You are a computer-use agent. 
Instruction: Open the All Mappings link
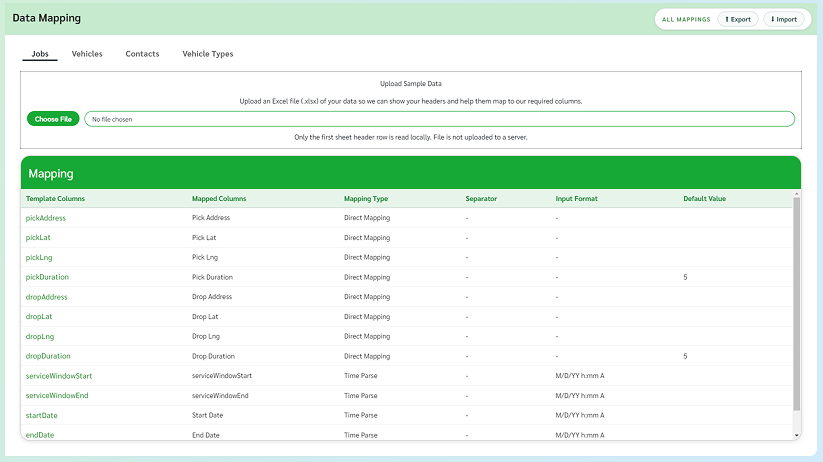click(x=686, y=19)
